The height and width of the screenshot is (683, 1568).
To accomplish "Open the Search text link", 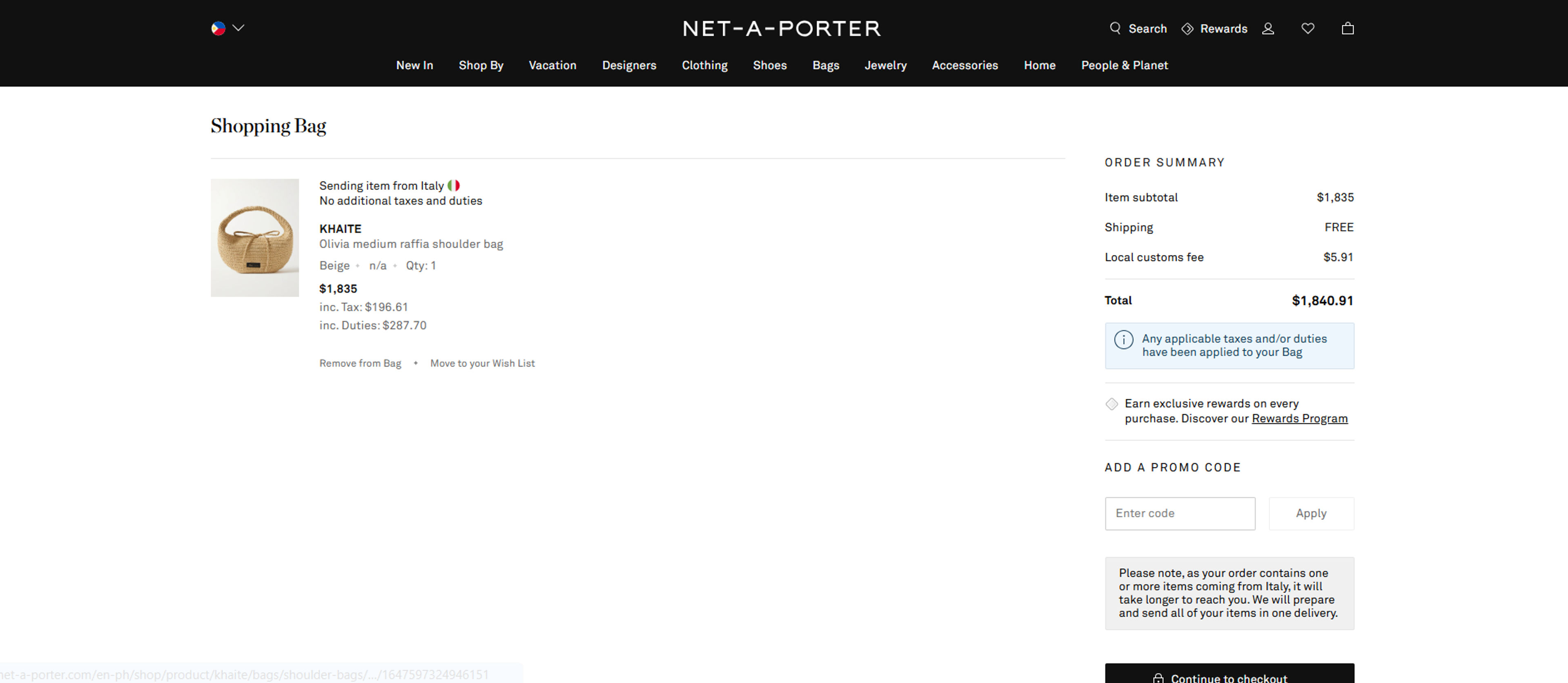I will [x=1147, y=29].
